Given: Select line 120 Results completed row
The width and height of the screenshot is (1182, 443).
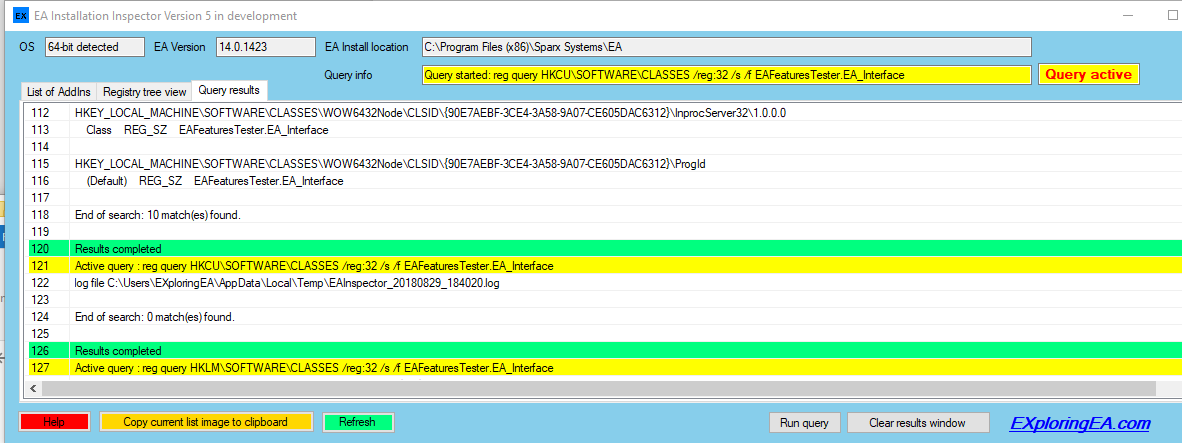Looking at the screenshot, I should coord(400,248).
